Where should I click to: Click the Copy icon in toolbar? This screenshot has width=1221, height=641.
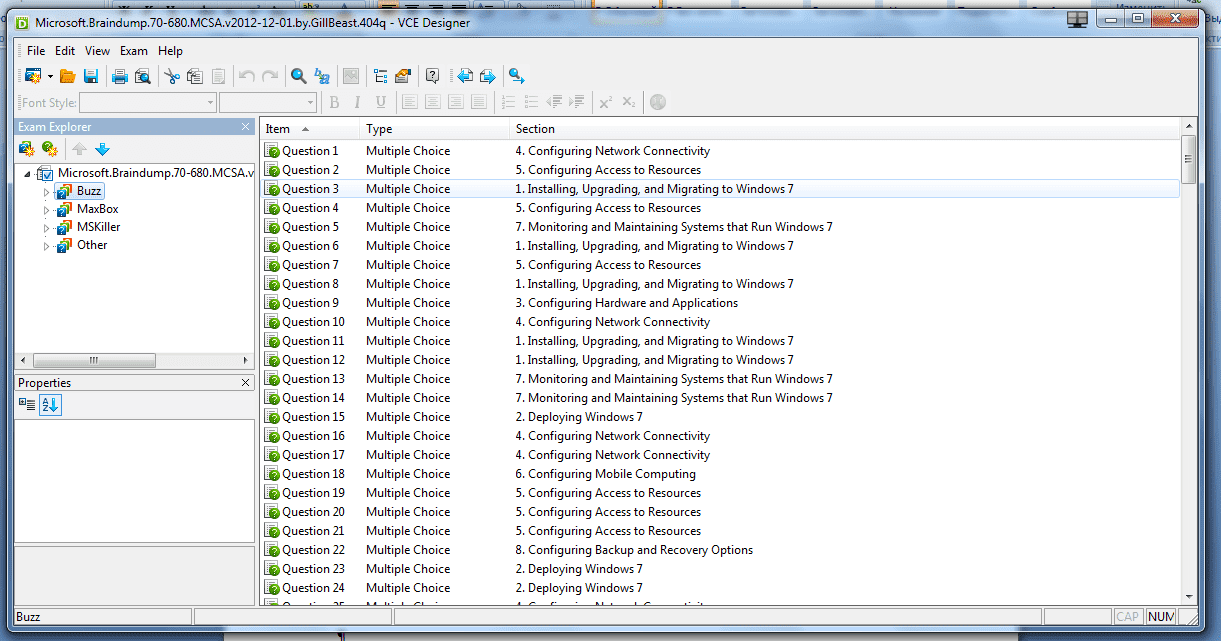pyautogui.click(x=195, y=76)
